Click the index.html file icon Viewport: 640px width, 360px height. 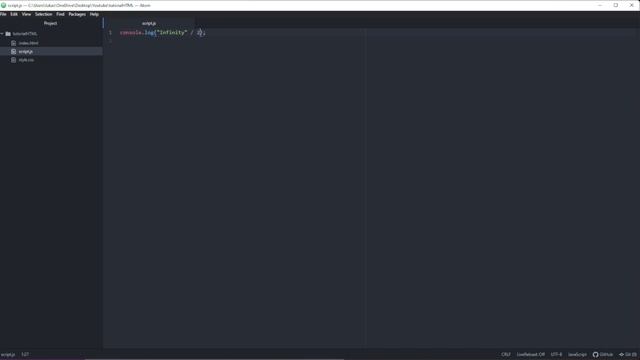click(13, 43)
